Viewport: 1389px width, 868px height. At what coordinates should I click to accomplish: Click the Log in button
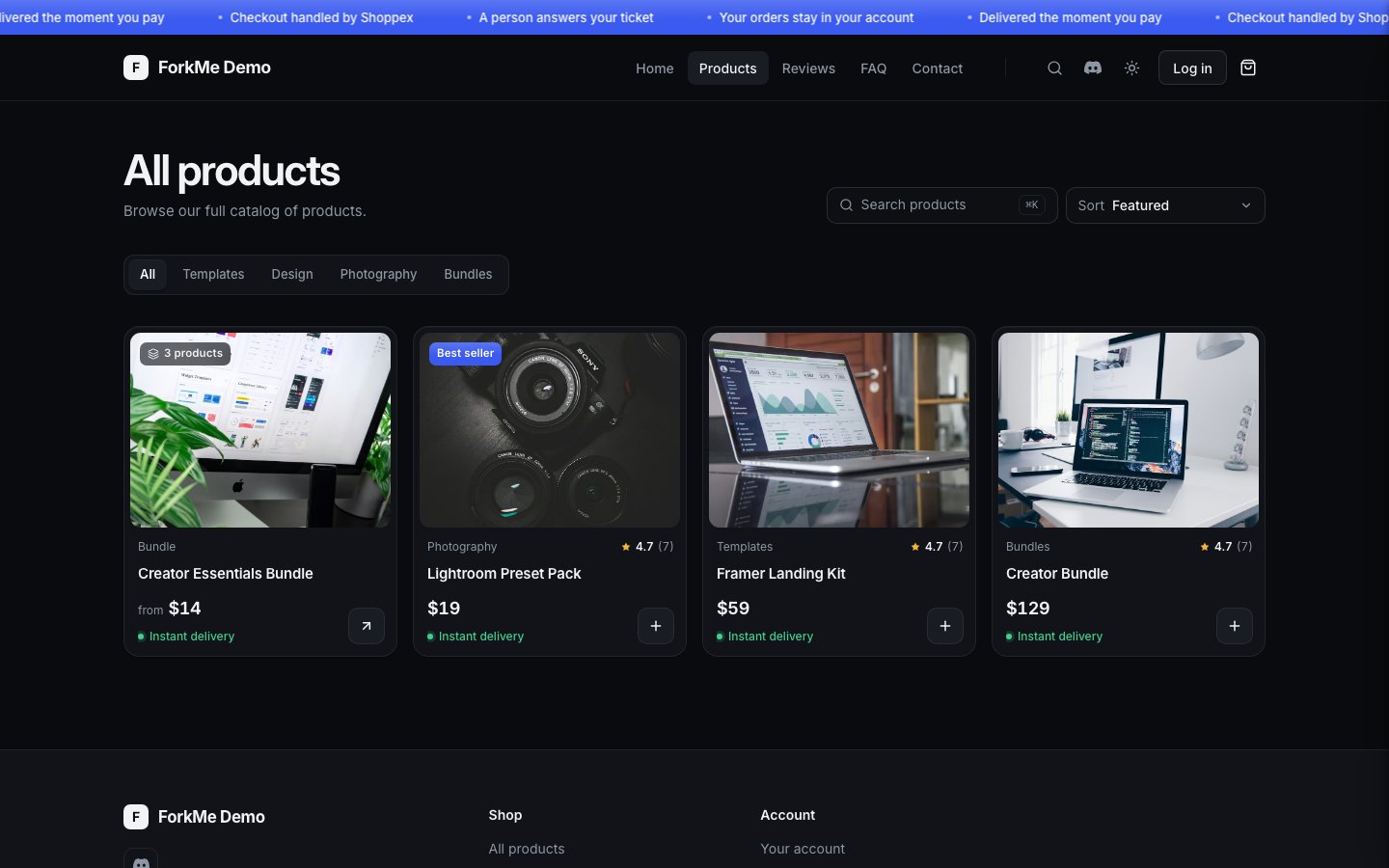tap(1192, 68)
